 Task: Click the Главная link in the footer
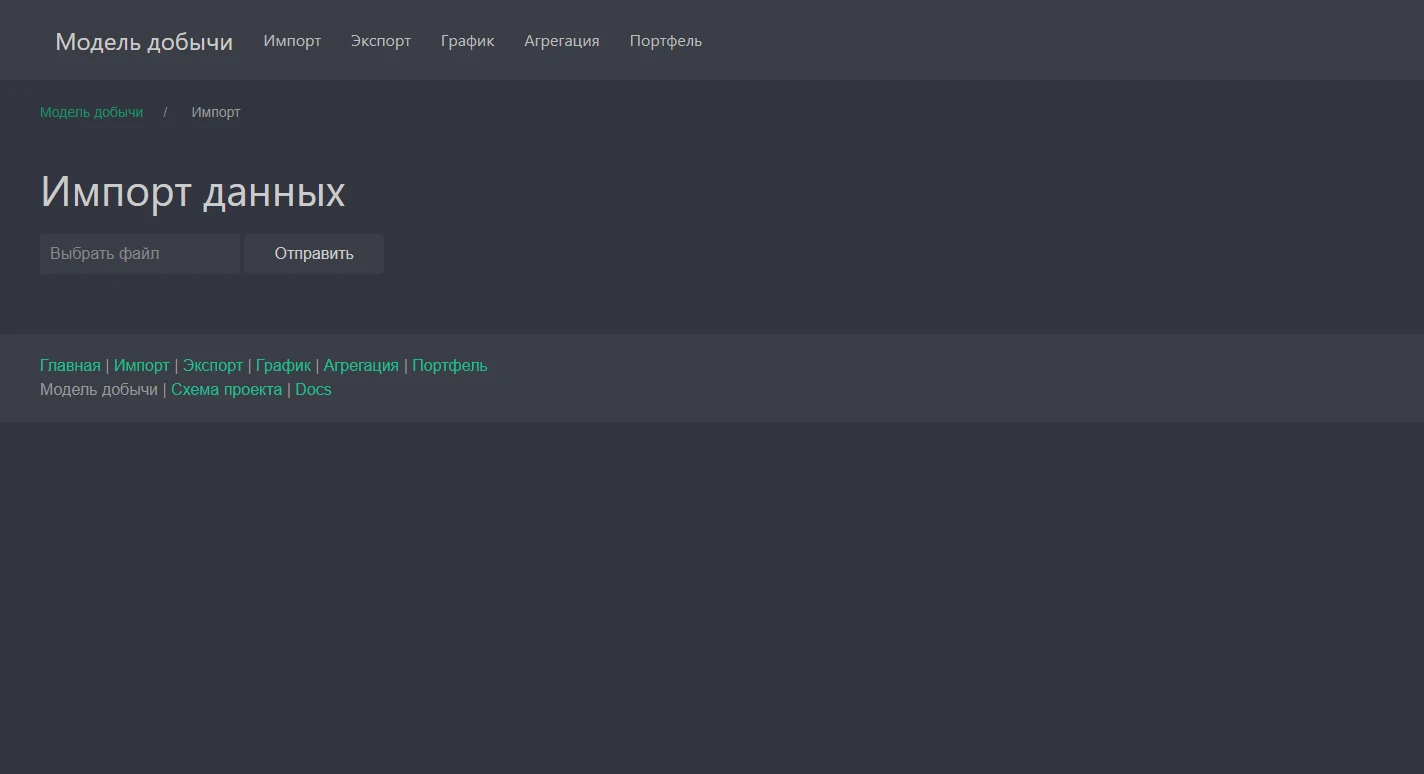(x=70, y=366)
